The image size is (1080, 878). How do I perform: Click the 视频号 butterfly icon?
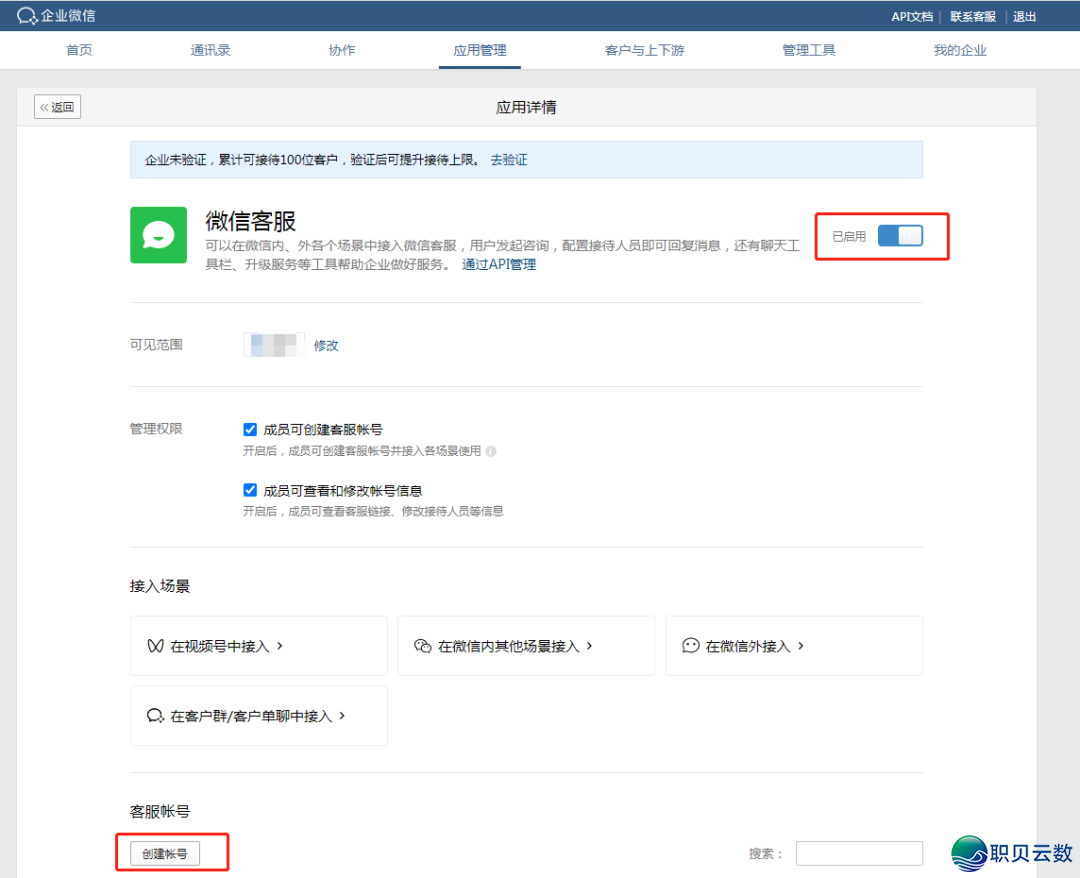point(155,646)
